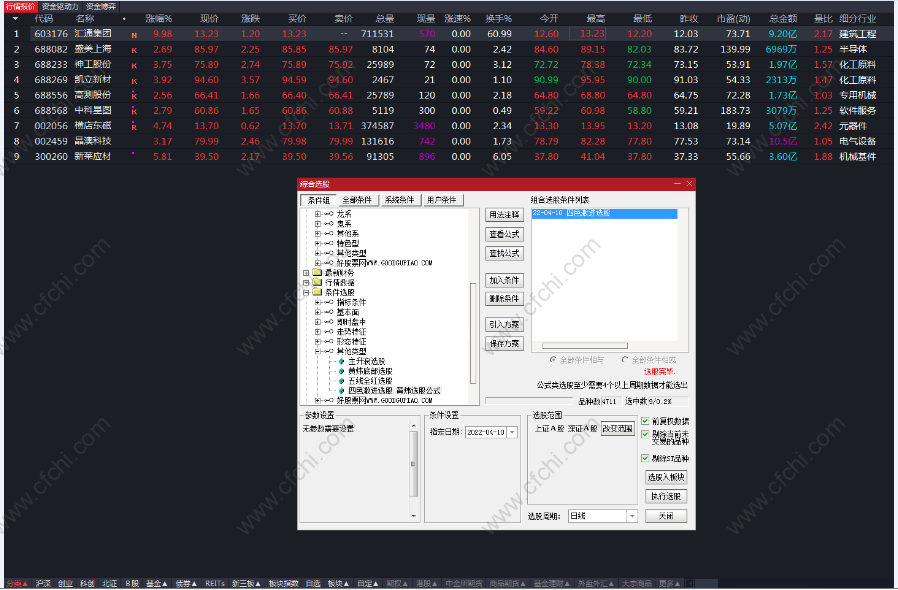Switch to the 全部条件 tab
Image resolution: width=898 pixels, height=590 pixels.
click(x=357, y=200)
